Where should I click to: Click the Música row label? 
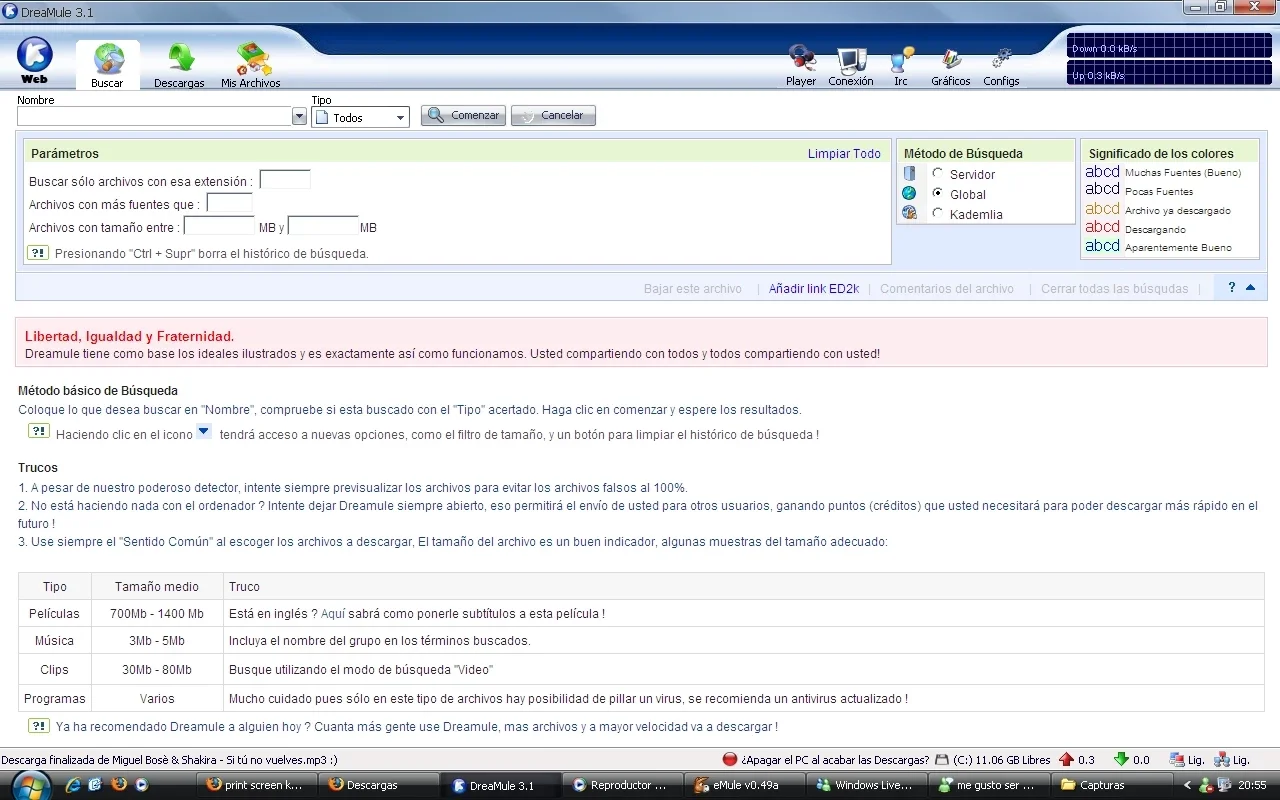(x=54, y=641)
